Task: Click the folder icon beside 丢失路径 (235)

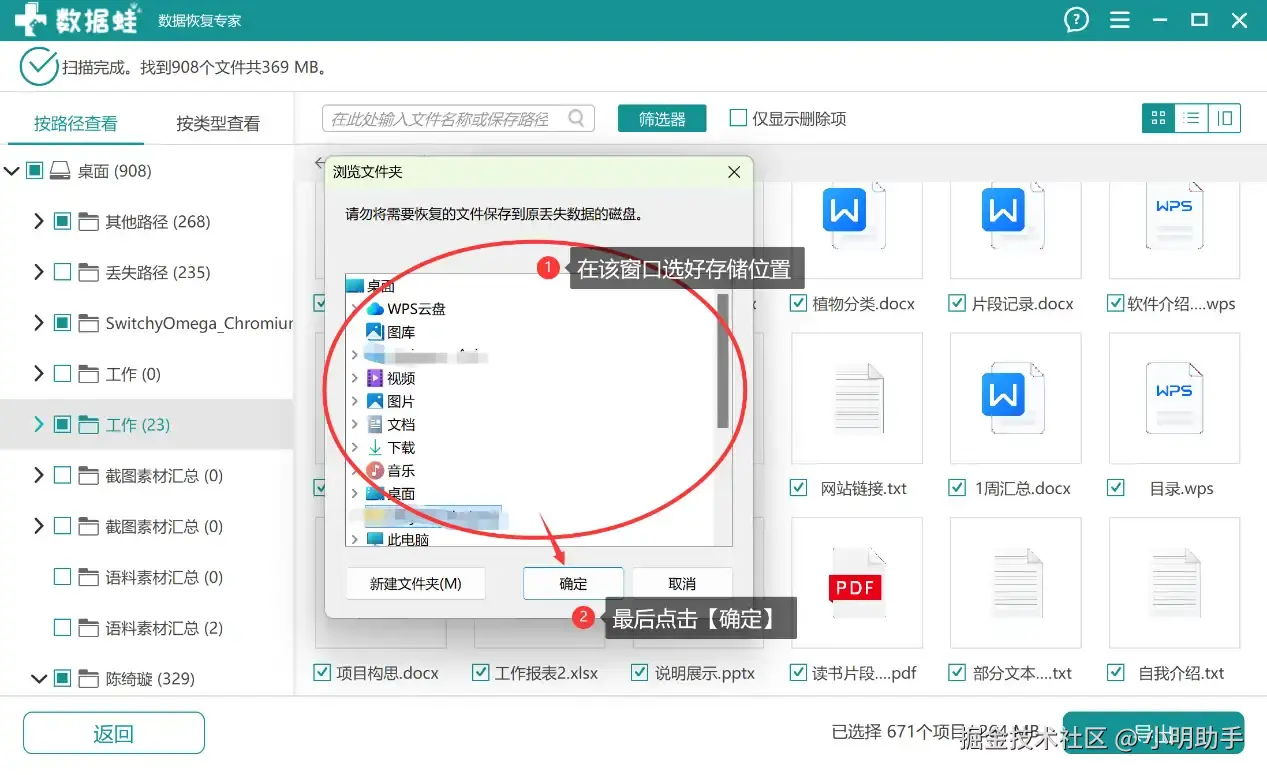Action: pyautogui.click(x=88, y=272)
